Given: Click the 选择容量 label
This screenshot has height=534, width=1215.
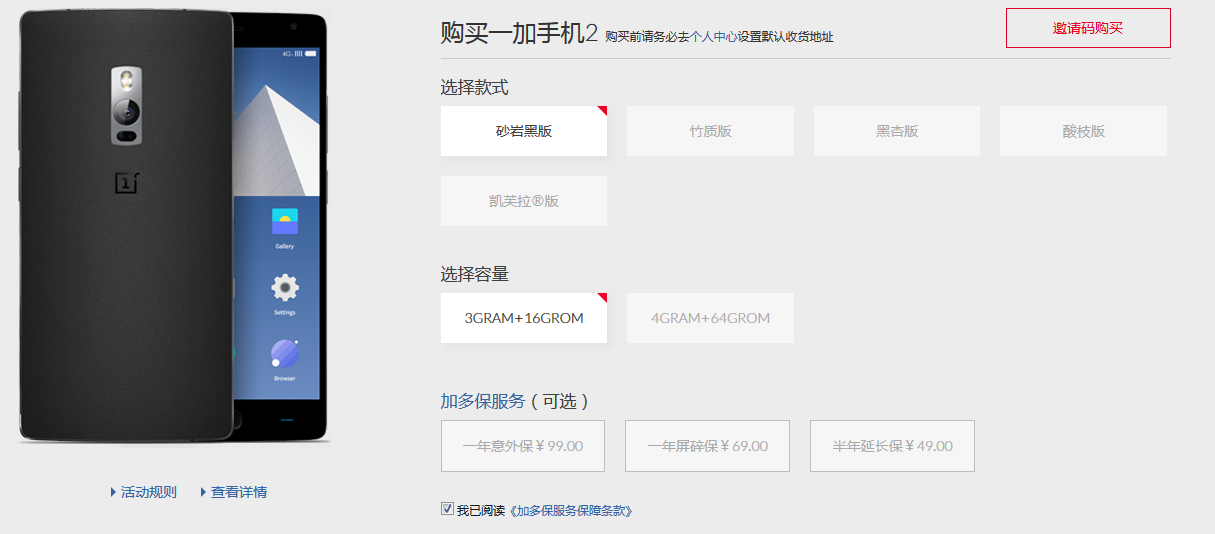Looking at the screenshot, I should 475,274.
